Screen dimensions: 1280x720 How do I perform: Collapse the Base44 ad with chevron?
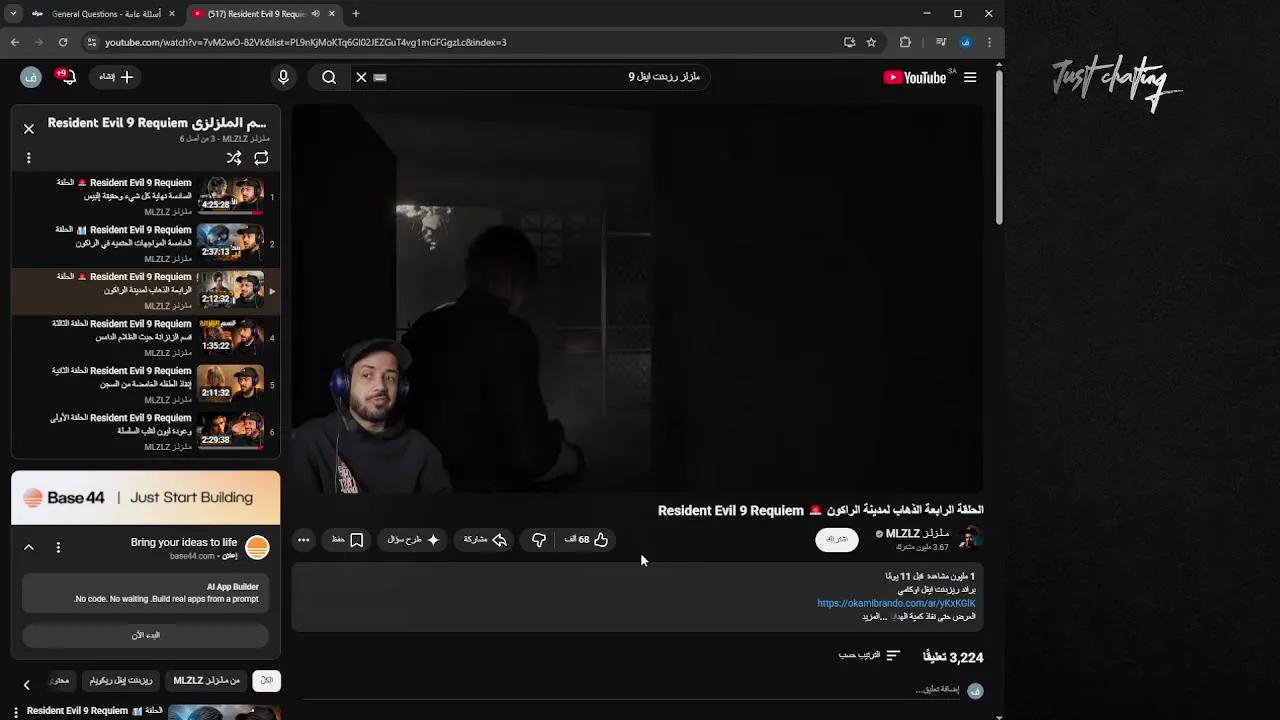click(29, 547)
